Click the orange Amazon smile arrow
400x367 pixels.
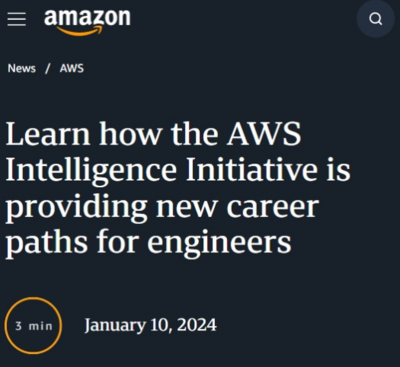point(80,31)
